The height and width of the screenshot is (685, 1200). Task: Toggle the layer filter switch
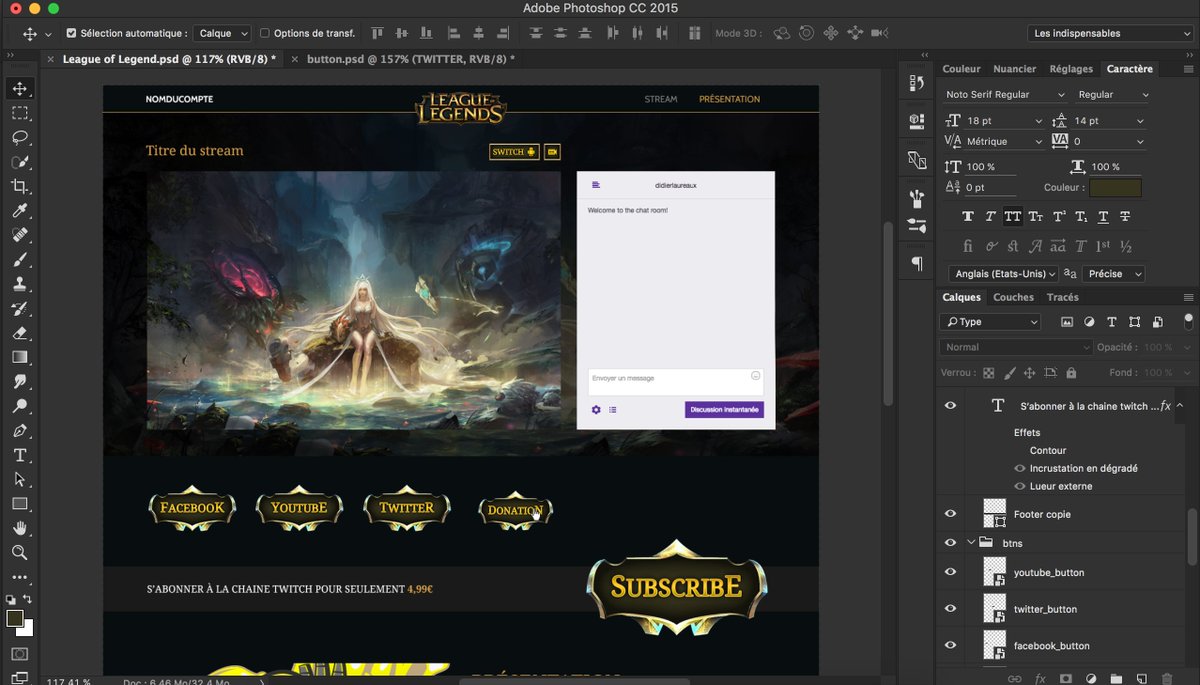(1189, 321)
